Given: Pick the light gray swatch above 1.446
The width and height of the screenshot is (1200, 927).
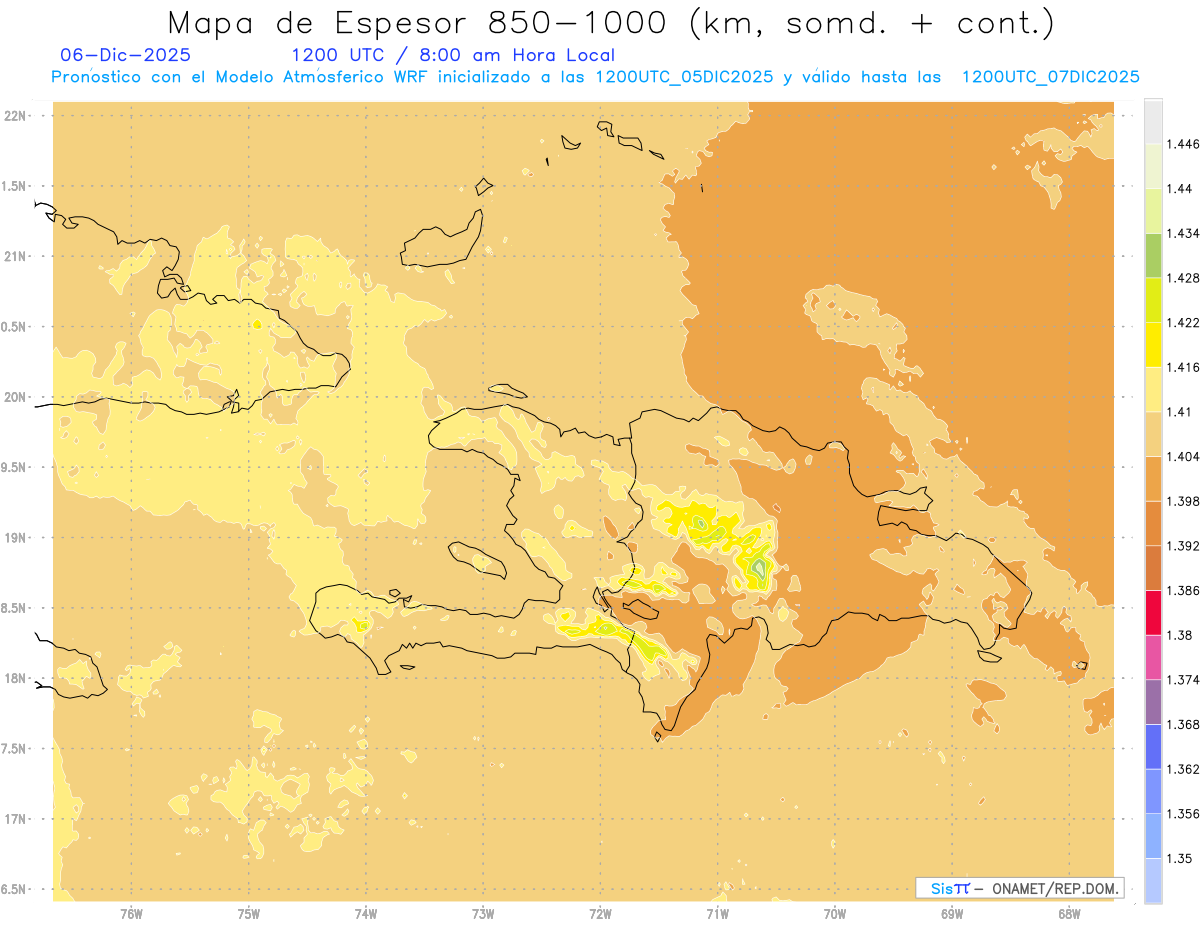Looking at the screenshot, I should 1153,121.
